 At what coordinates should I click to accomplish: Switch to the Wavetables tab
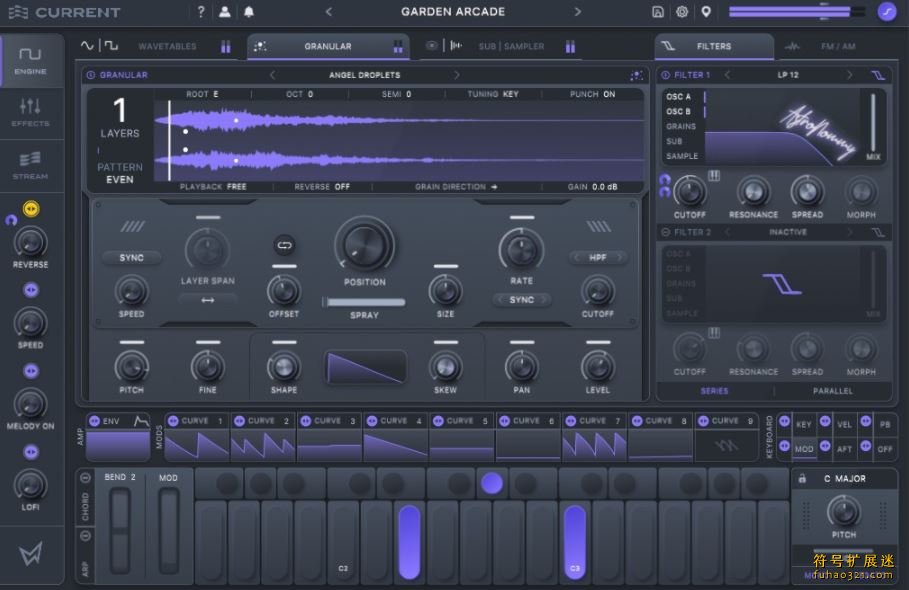tap(167, 46)
